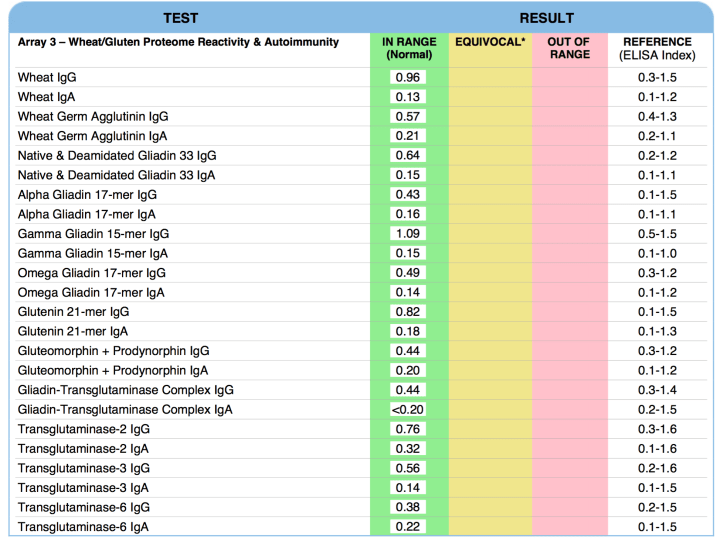Screen dimensions: 720x544
Task: Click the Gamma Gliadin 15-mer IgG value 1.09
Action: pos(408,233)
